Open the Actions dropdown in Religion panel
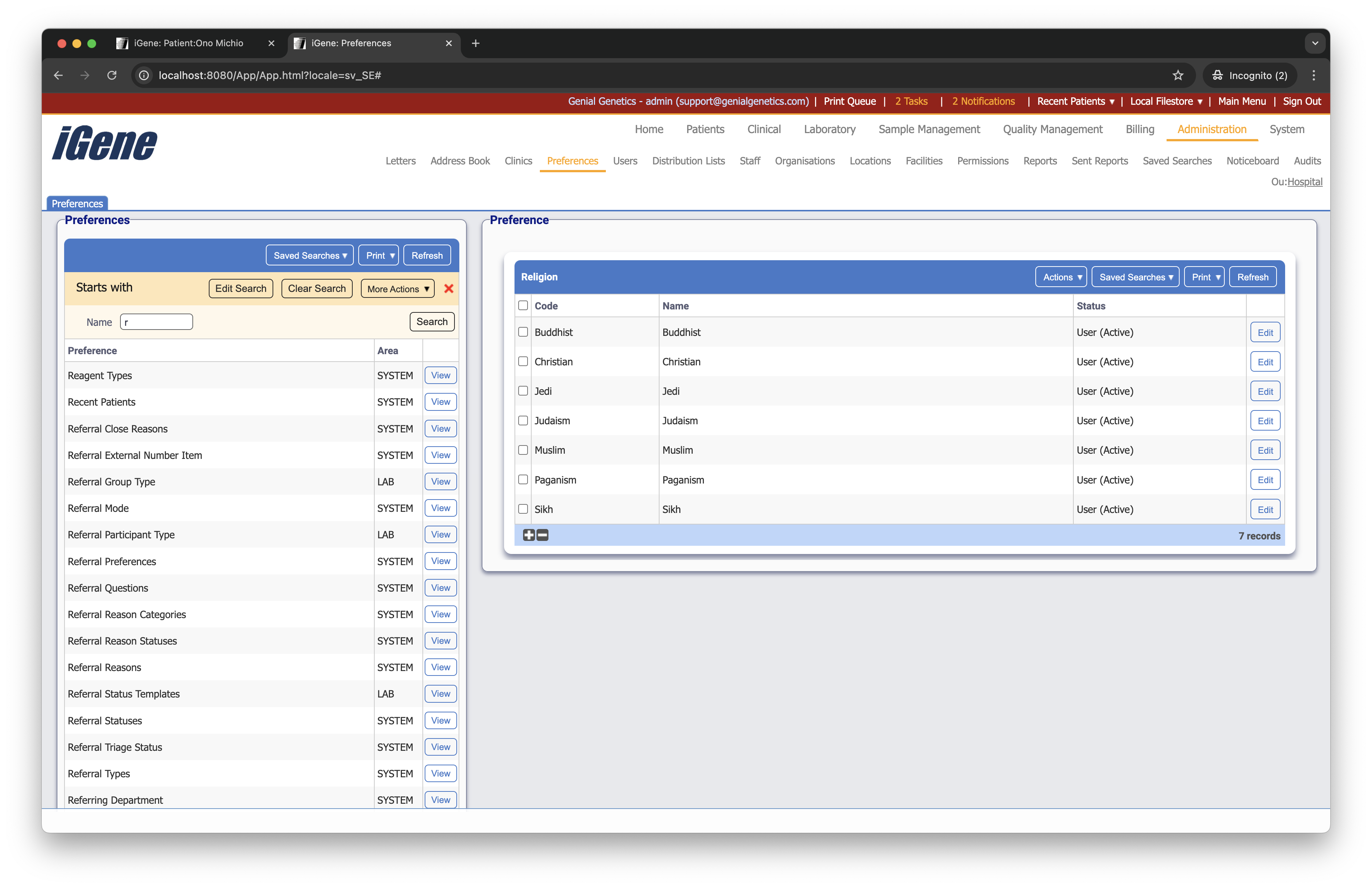This screenshot has width=1372, height=888. click(1061, 277)
